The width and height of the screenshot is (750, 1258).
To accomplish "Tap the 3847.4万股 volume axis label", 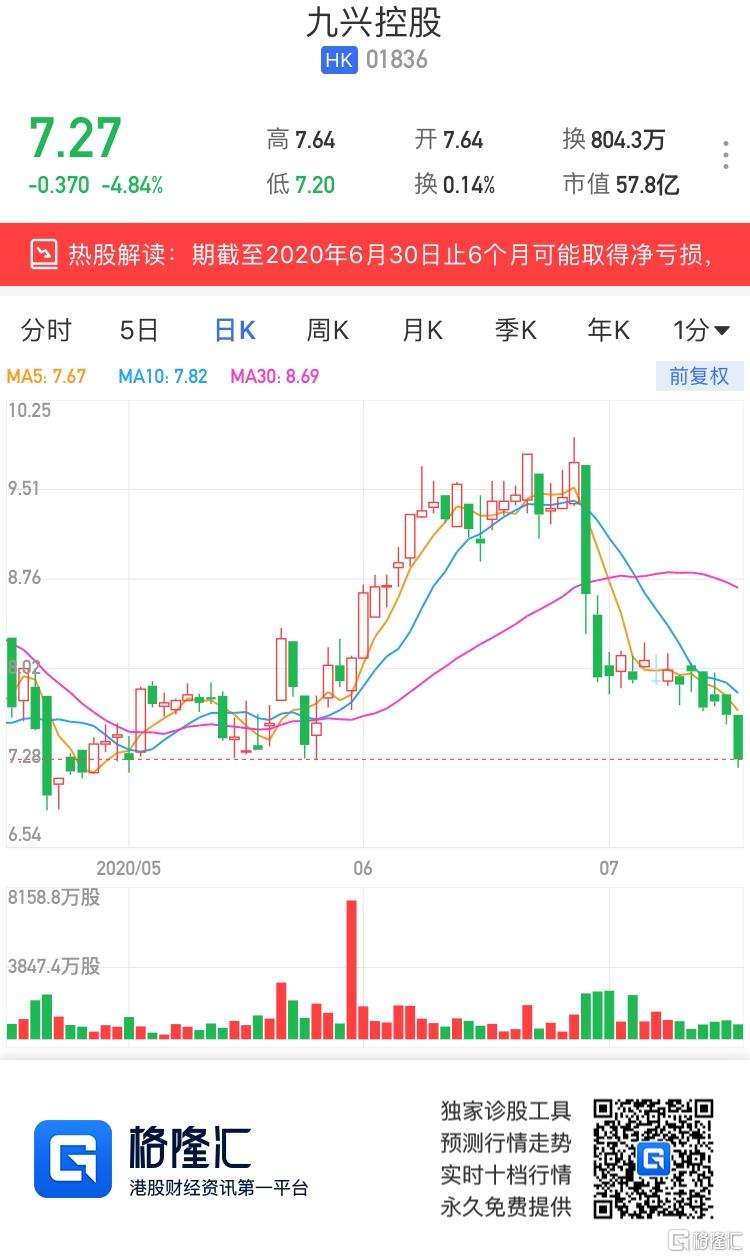I will (54, 966).
